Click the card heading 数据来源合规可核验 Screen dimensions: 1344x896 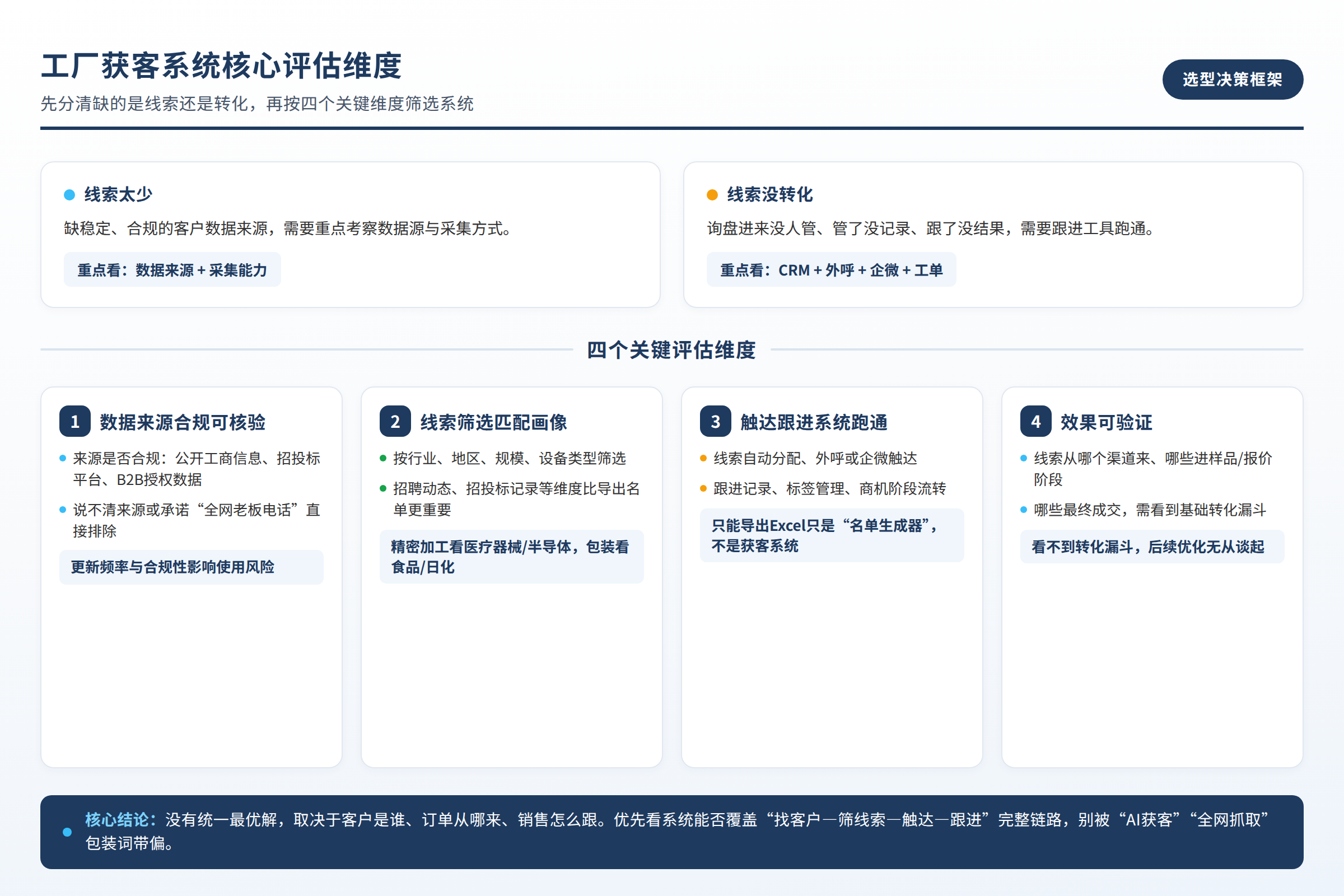tap(183, 422)
